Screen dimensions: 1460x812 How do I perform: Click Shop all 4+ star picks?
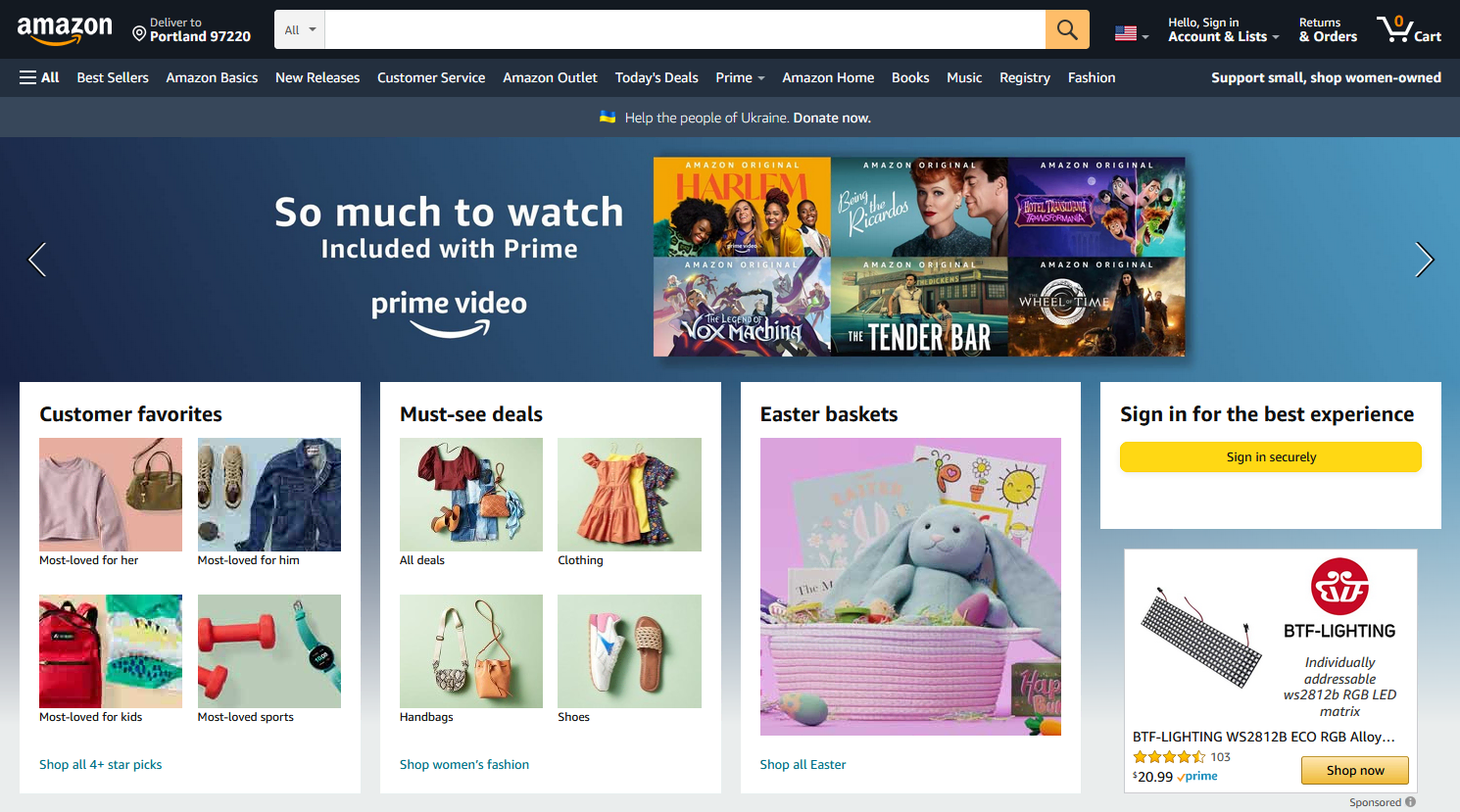coord(100,764)
